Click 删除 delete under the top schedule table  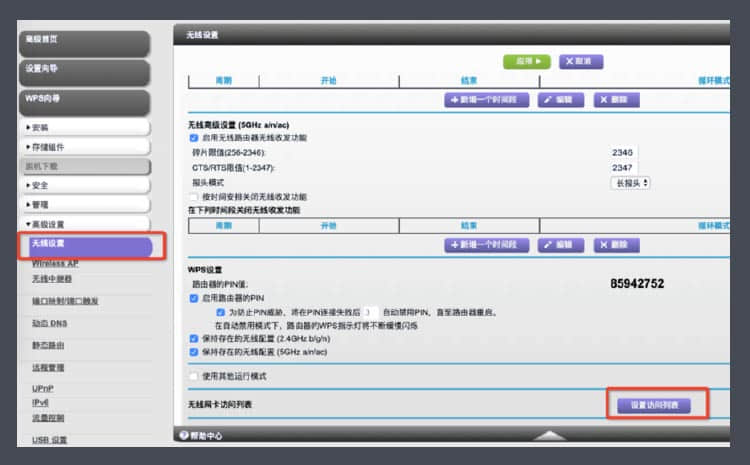tap(617, 100)
